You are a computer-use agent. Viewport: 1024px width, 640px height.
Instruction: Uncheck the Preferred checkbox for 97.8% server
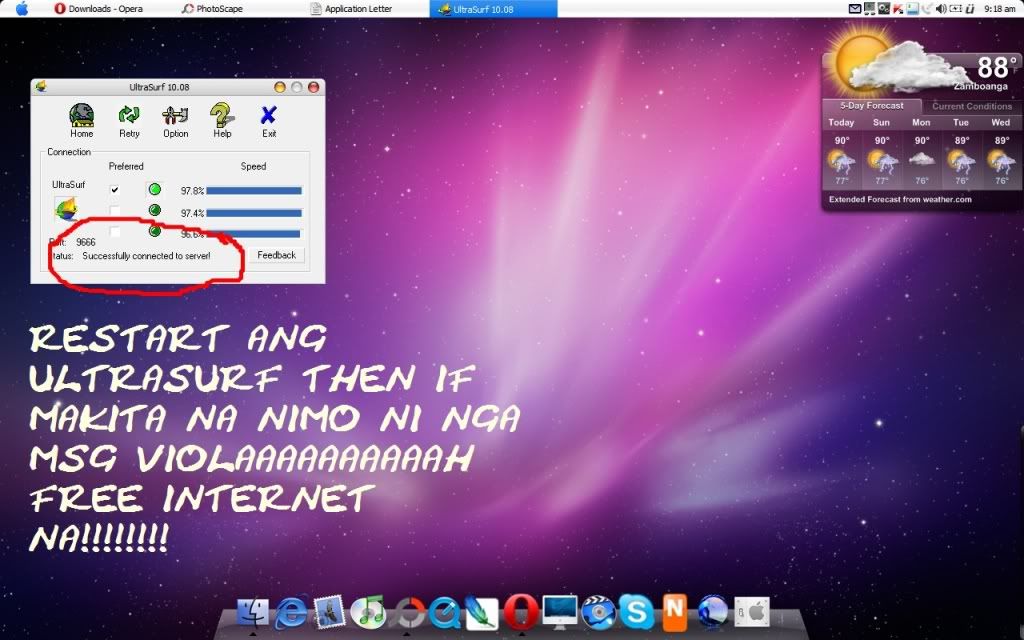click(115, 190)
